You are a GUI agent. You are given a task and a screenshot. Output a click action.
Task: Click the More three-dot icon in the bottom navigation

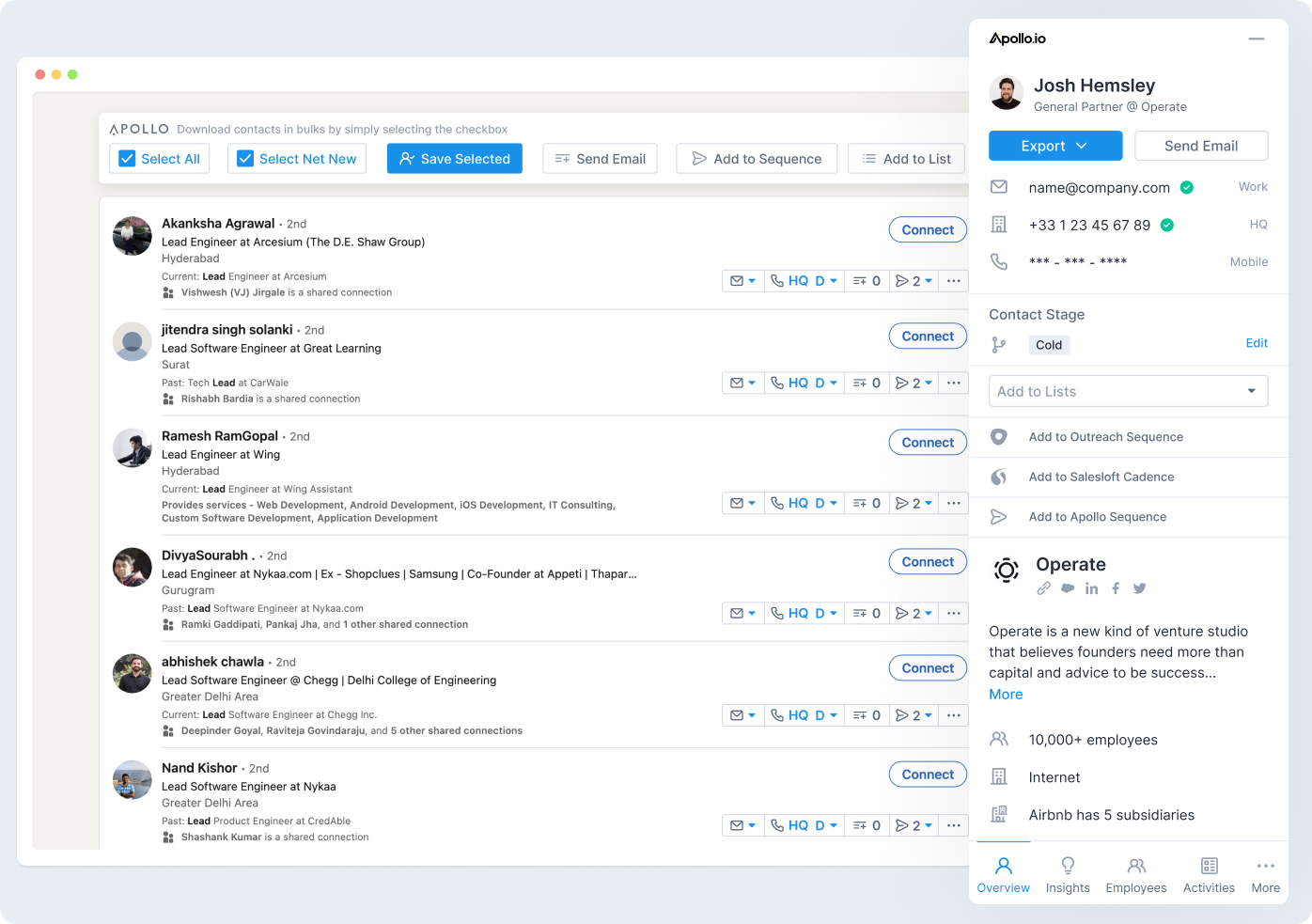1265,866
